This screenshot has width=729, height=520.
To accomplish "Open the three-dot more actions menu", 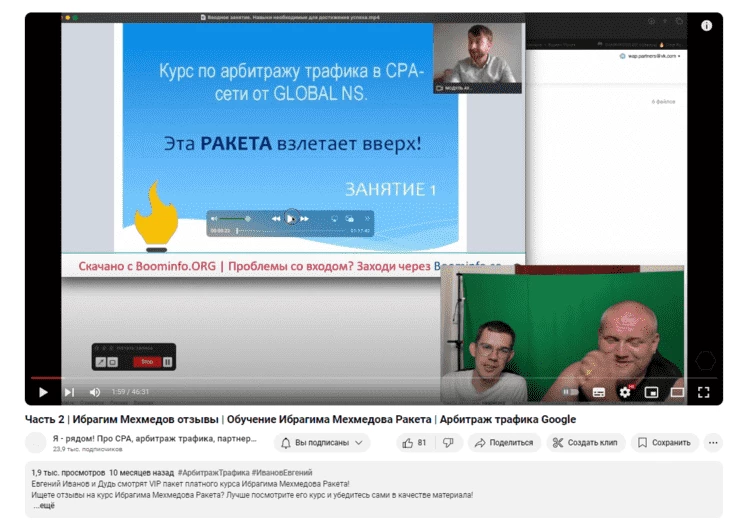I will point(713,443).
